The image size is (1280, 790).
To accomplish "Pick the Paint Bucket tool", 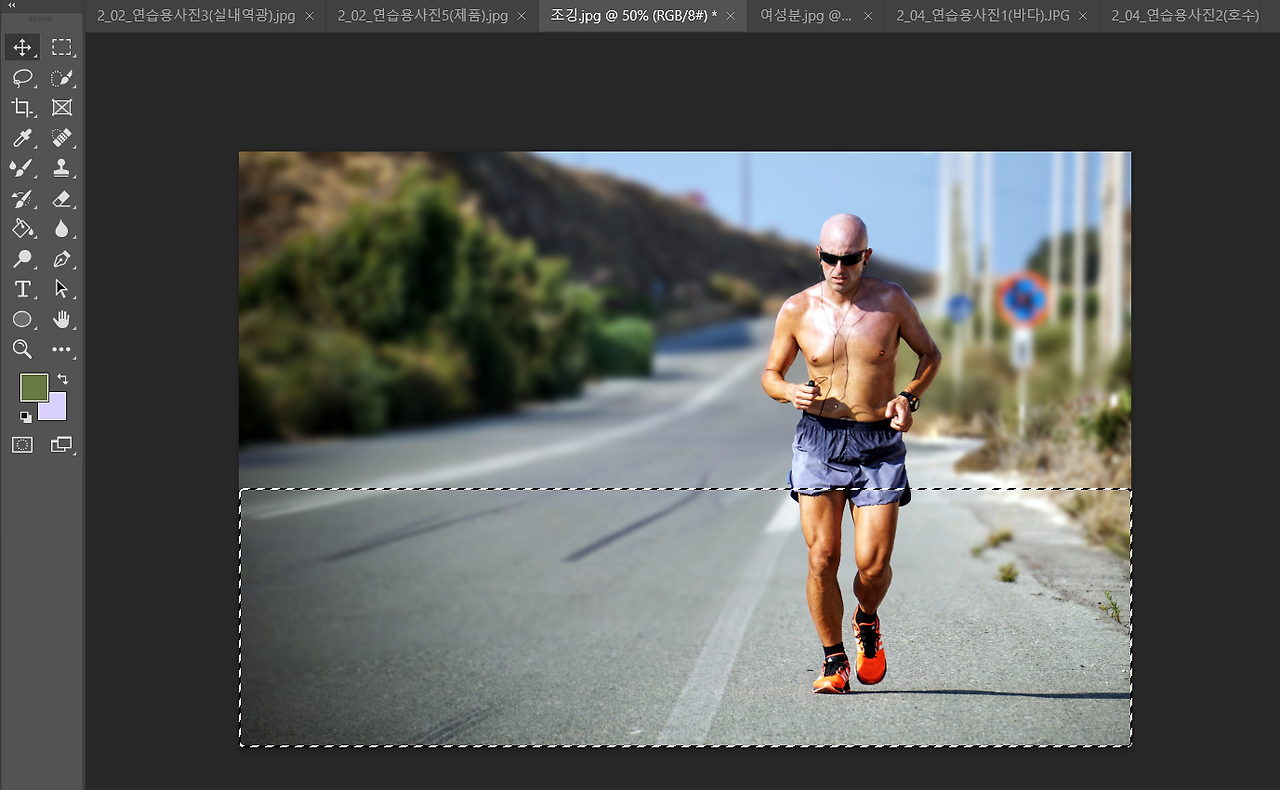I will pos(22,229).
